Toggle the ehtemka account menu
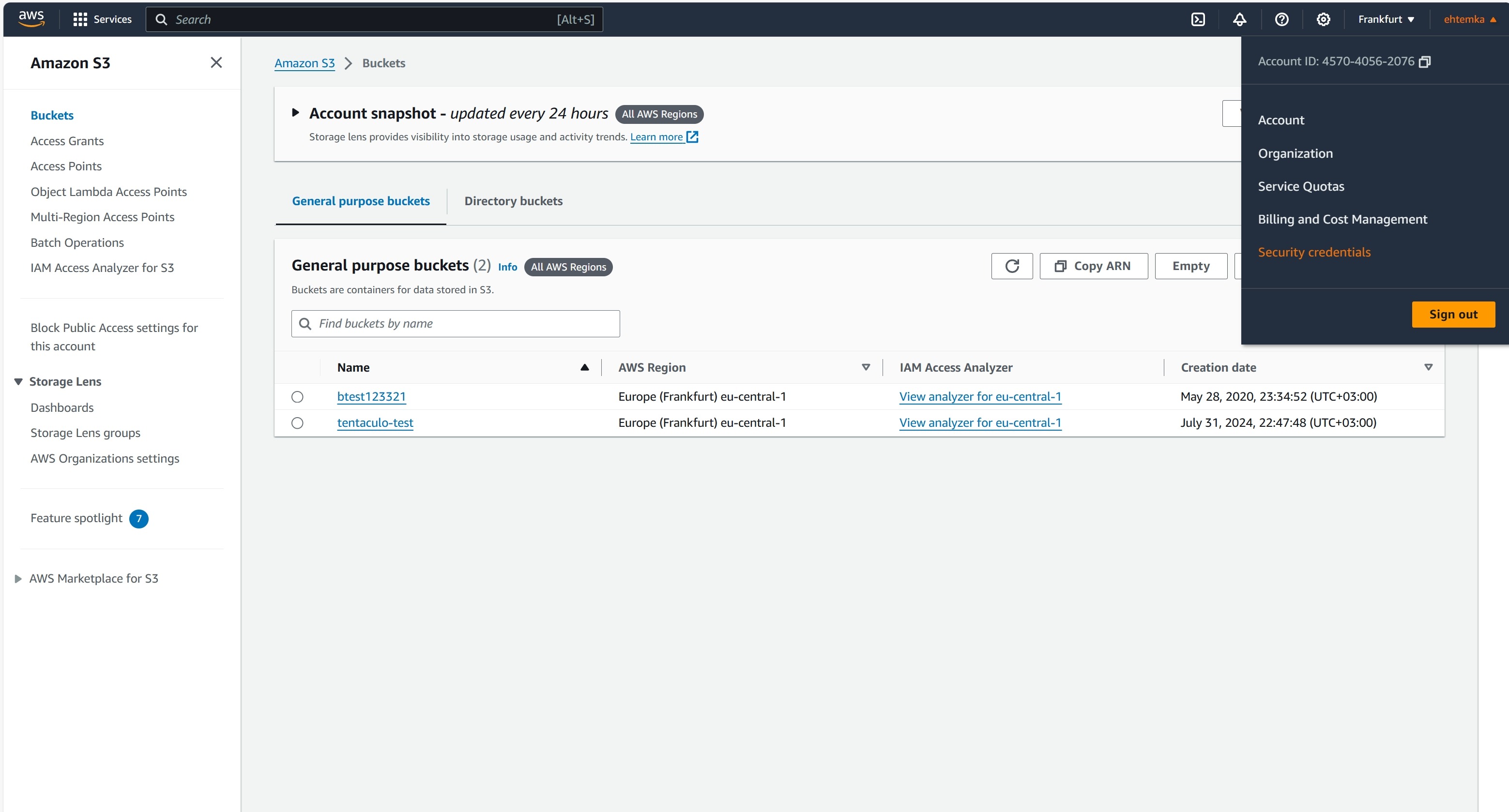 coord(1470,19)
